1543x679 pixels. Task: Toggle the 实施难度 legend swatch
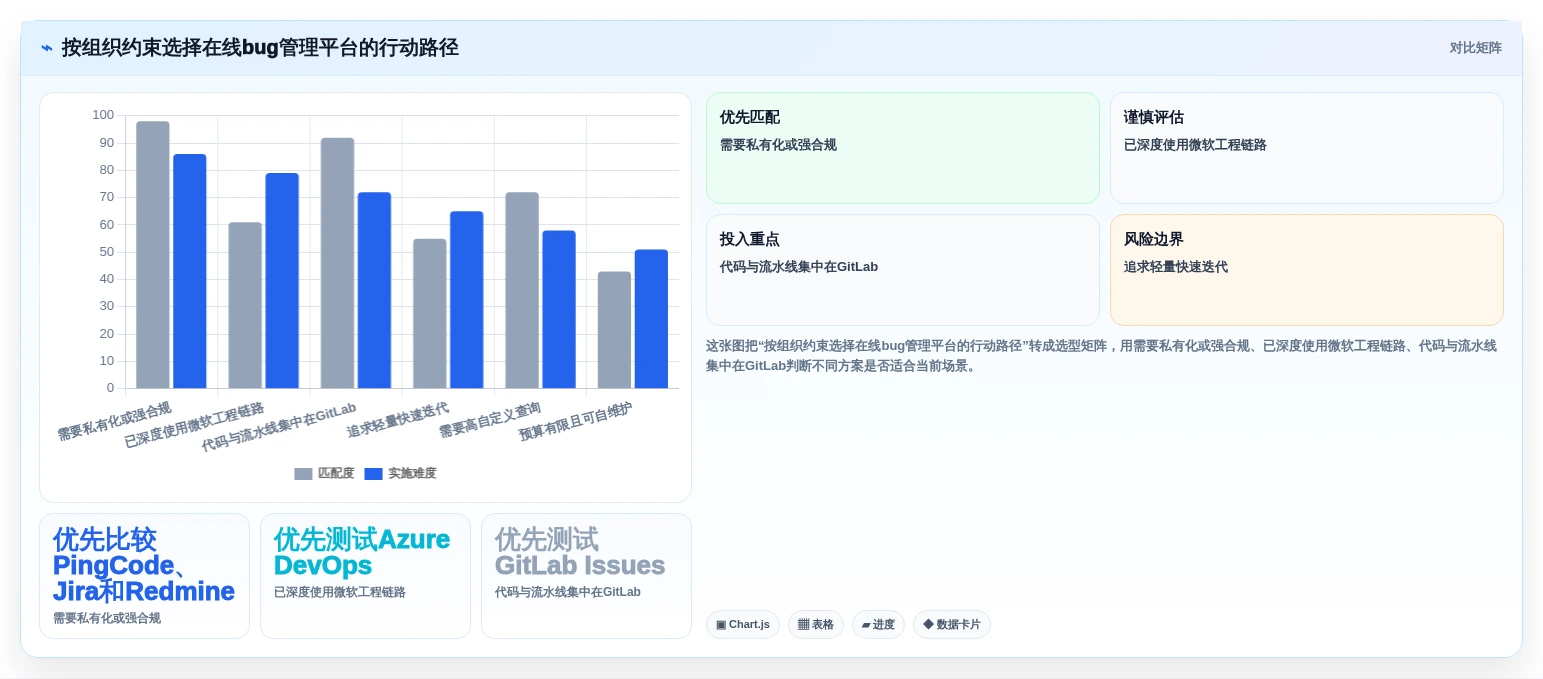tap(373, 473)
